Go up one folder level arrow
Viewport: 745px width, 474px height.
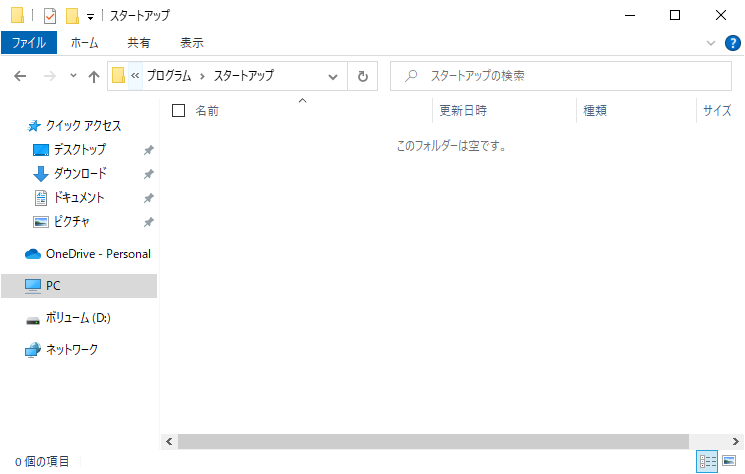(x=94, y=76)
